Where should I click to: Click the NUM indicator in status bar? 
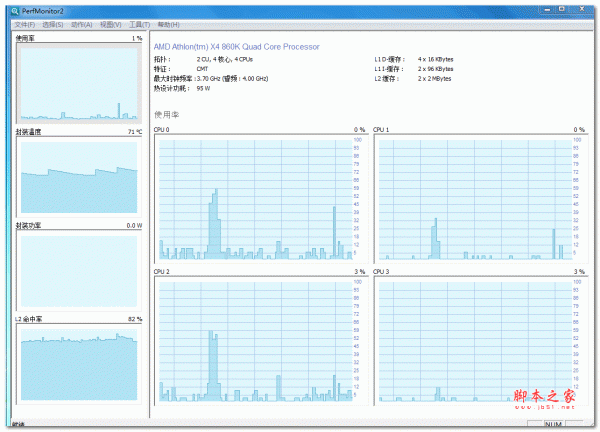pos(553,424)
